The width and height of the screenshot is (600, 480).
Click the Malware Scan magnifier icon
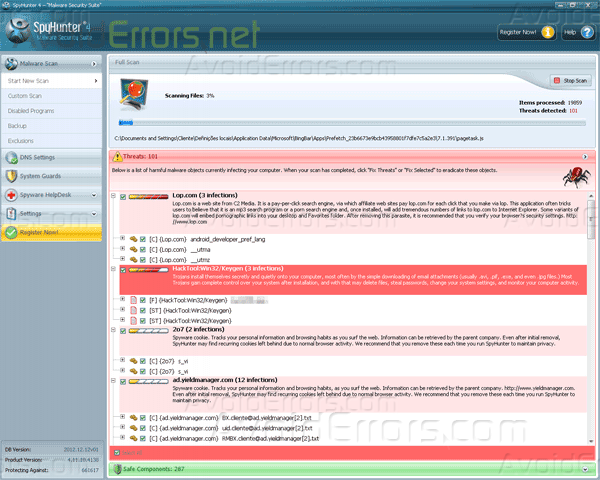[11, 62]
